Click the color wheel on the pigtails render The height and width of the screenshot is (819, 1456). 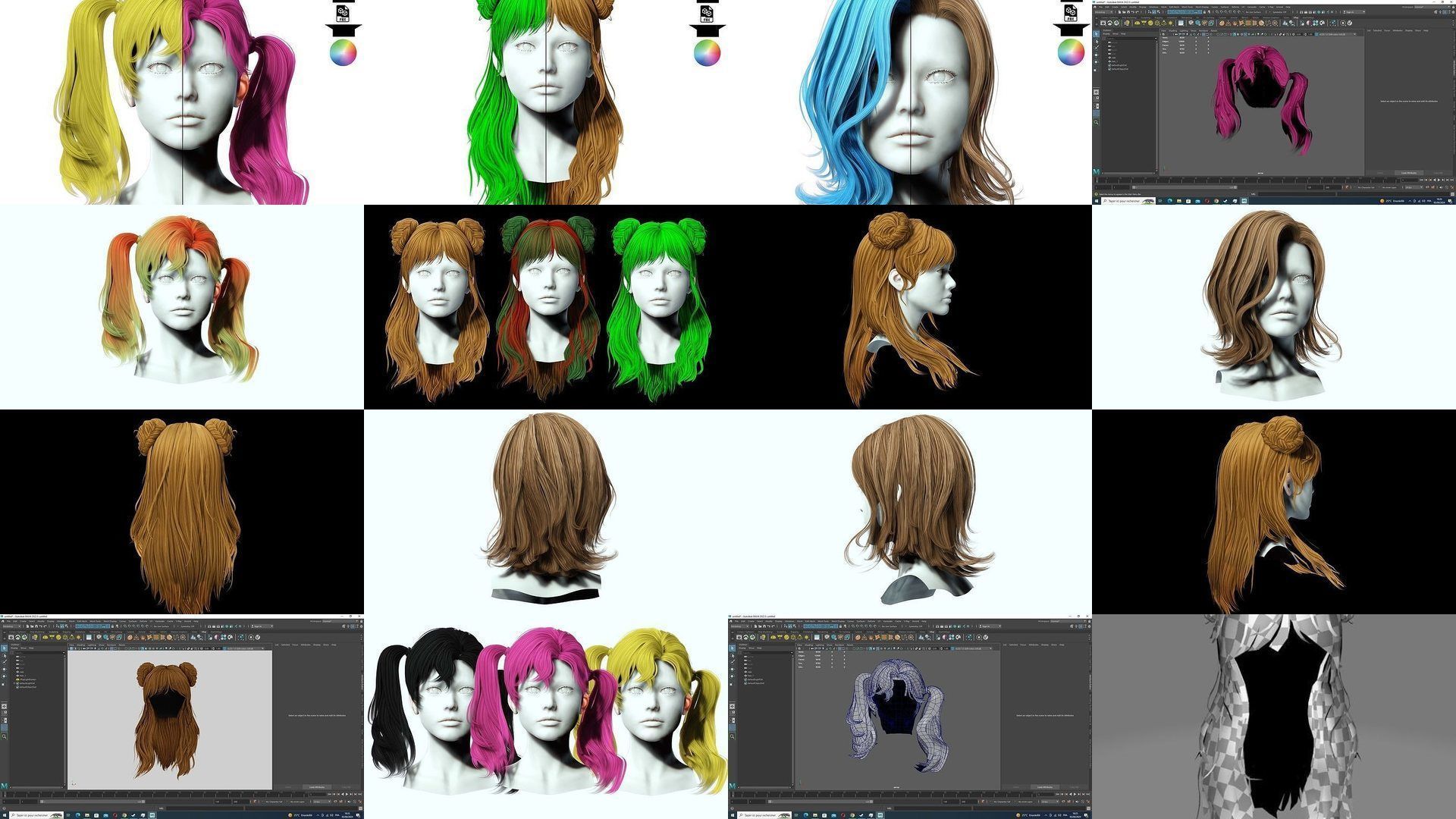(343, 52)
